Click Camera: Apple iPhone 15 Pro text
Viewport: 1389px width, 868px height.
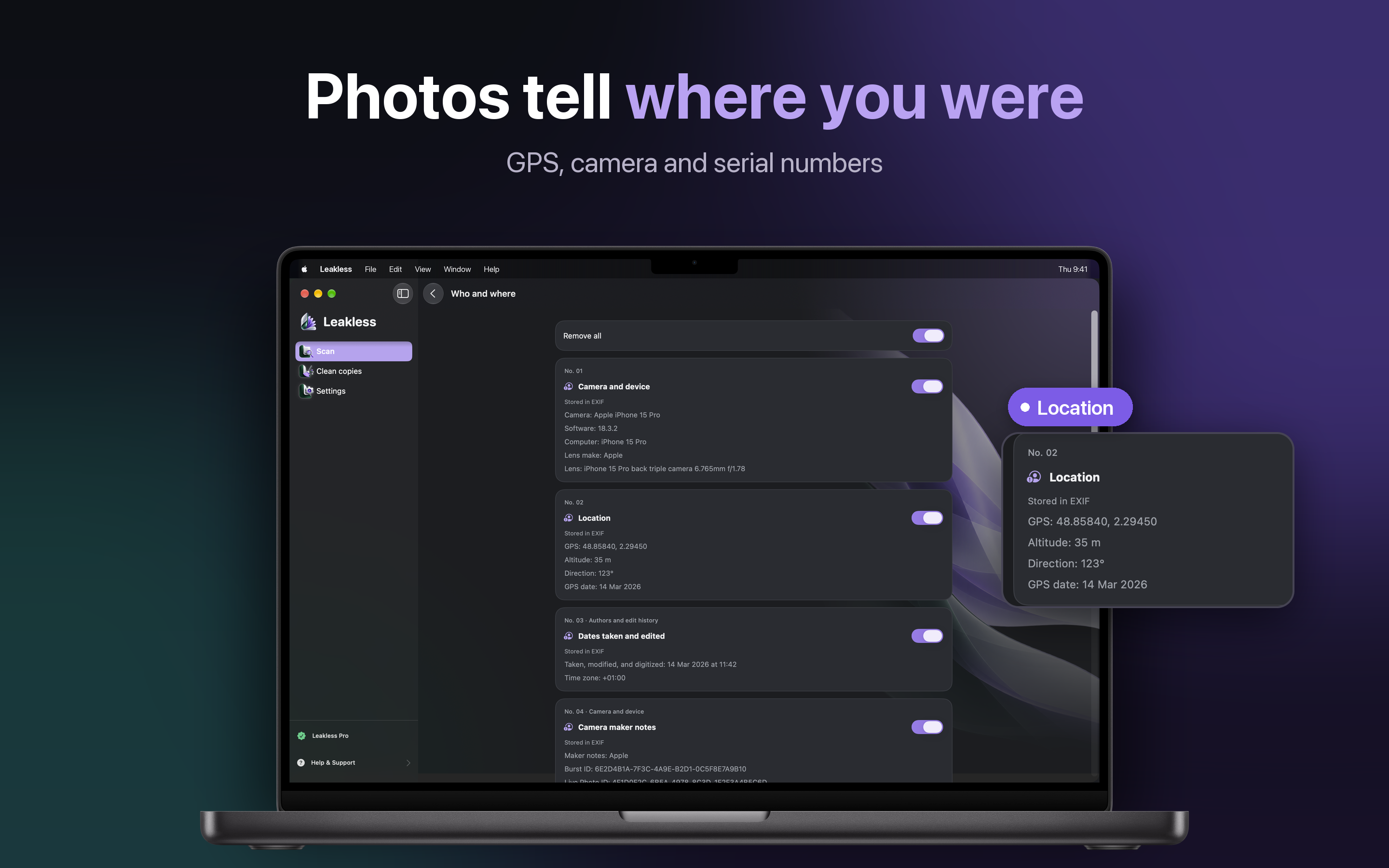pyautogui.click(x=612, y=415)
